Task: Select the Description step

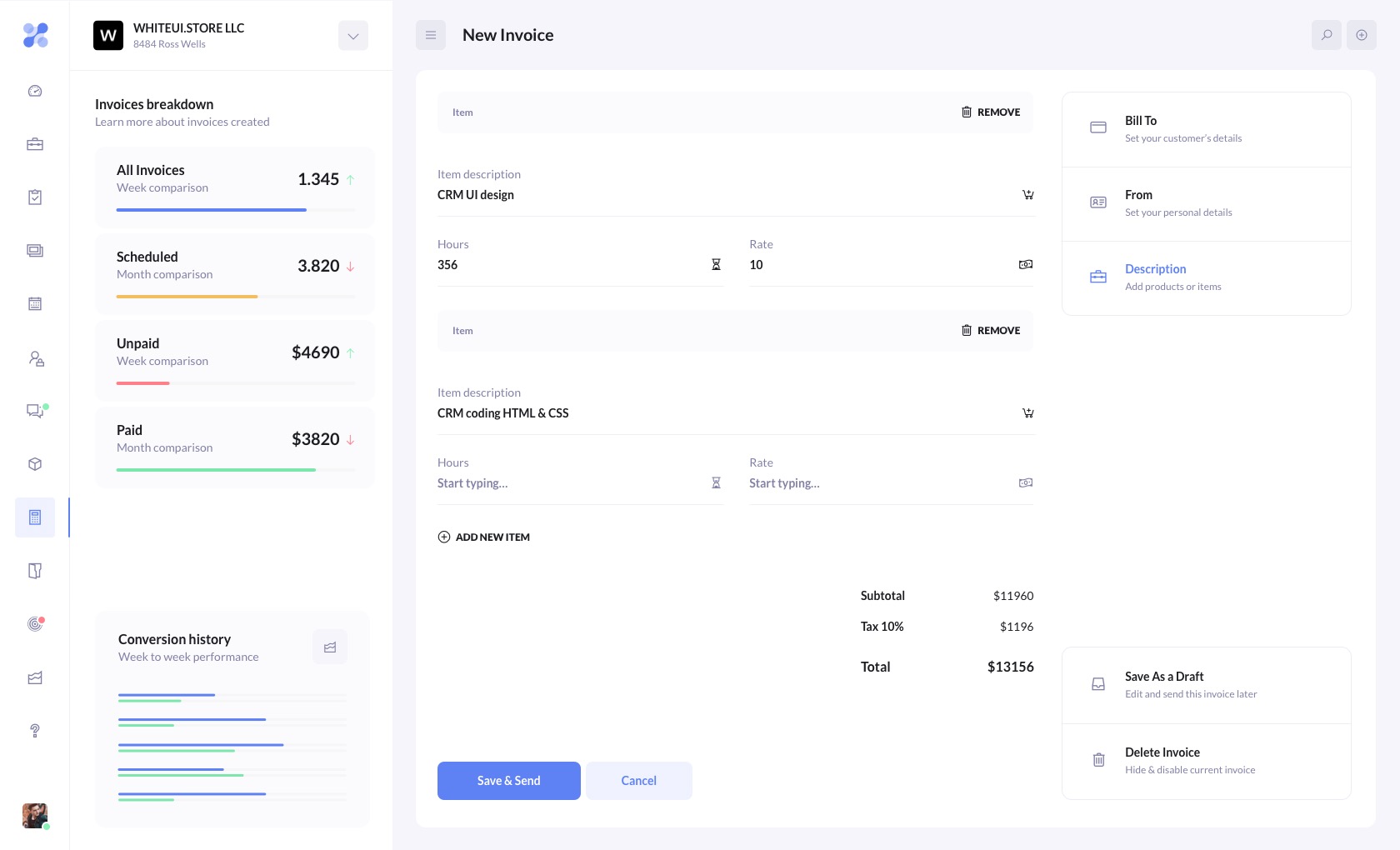Action: tap(1207, 277)
